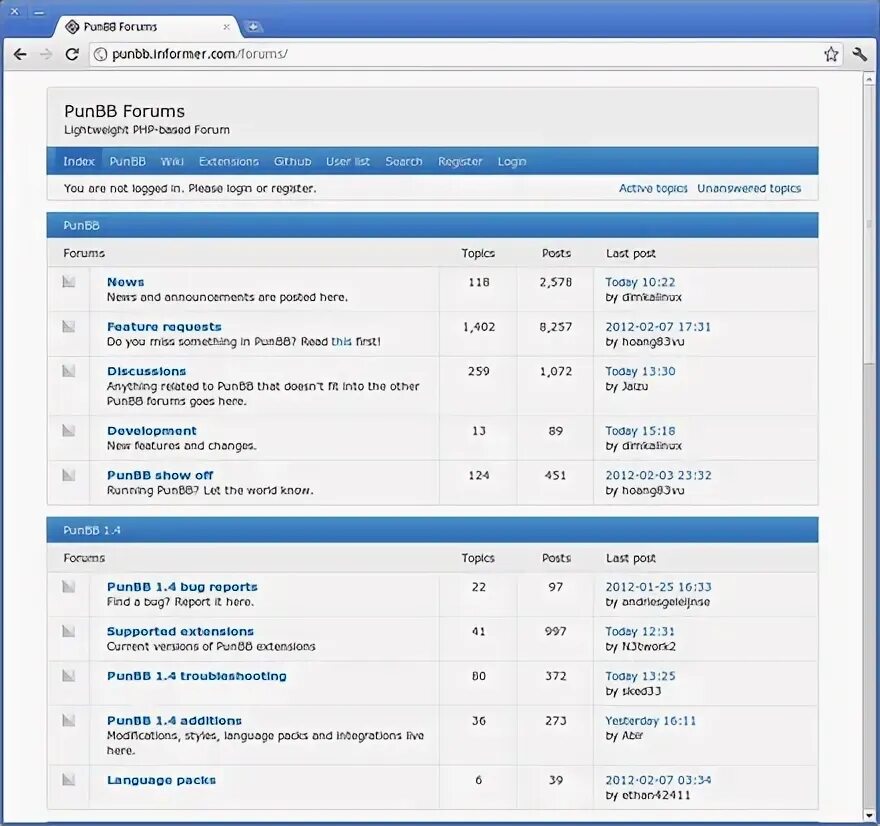This screenshot has width=880, height=826.
Task: Open the PunBB navigation item
Action: click(127, 162)
